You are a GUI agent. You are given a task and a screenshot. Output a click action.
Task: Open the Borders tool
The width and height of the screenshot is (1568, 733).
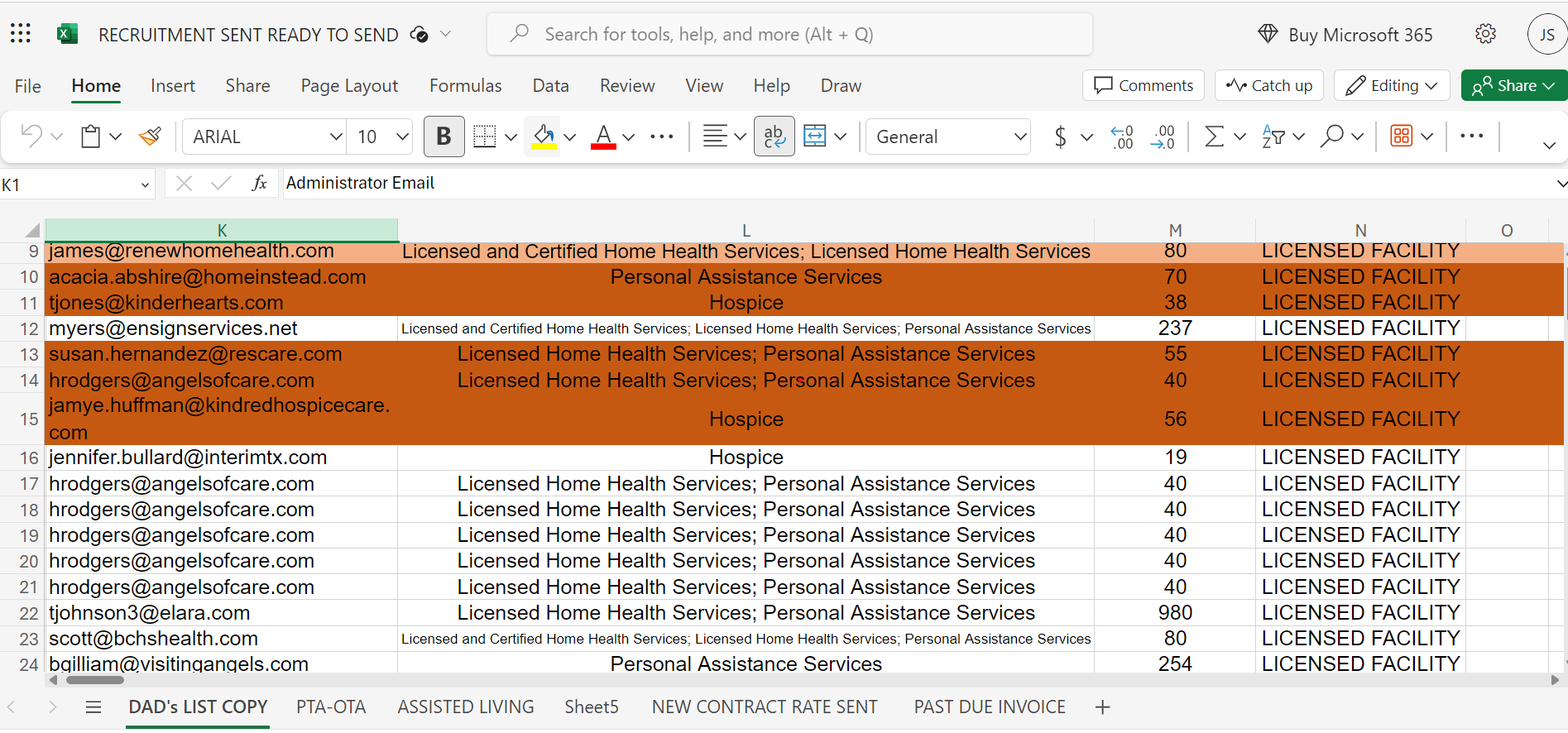point(485,137)
